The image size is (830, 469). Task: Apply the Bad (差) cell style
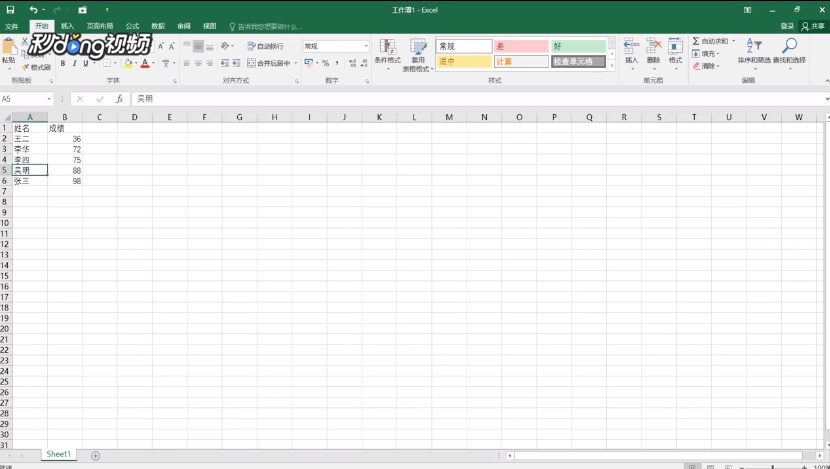coord(521,47)
